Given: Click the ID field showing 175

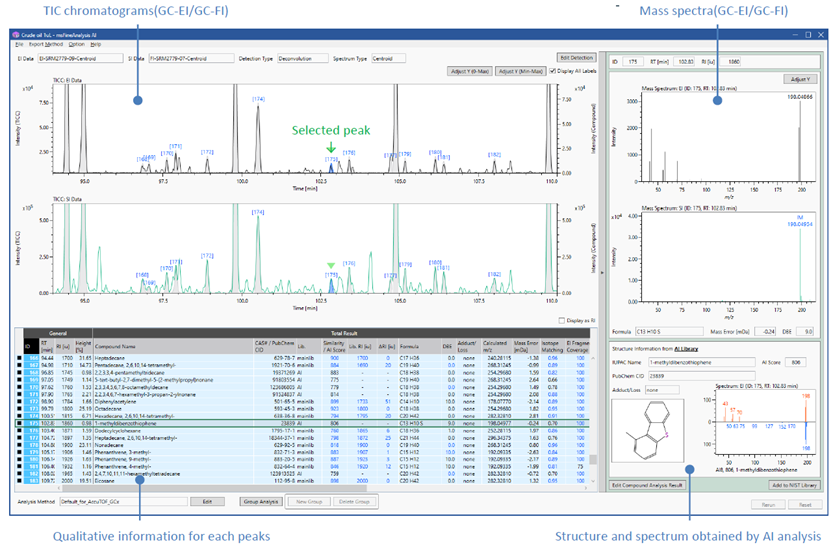Looking at the screenshot, I should pyautogui.click(x=633, y=62).
